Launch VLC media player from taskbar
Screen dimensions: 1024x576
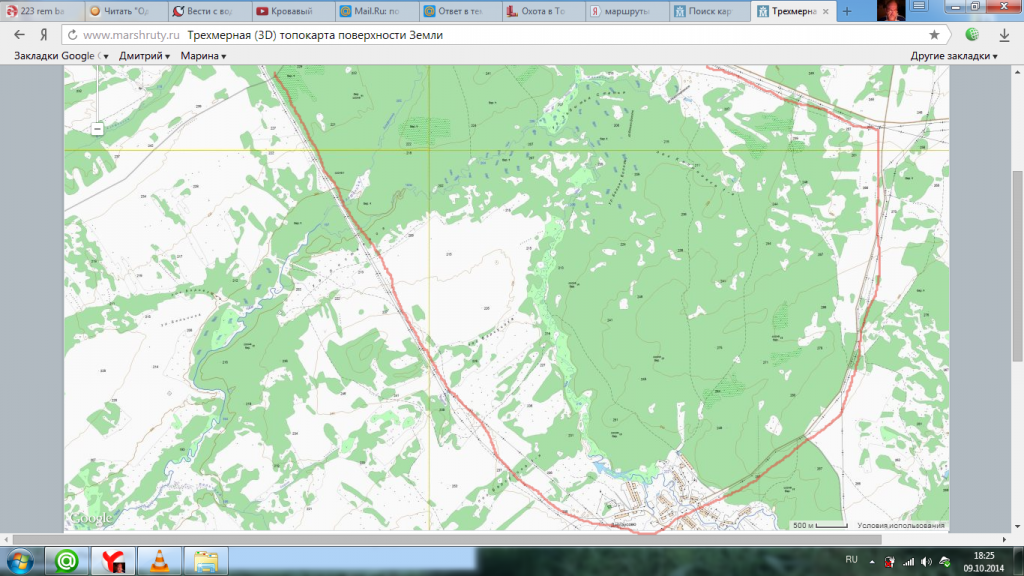pos(158,560)
